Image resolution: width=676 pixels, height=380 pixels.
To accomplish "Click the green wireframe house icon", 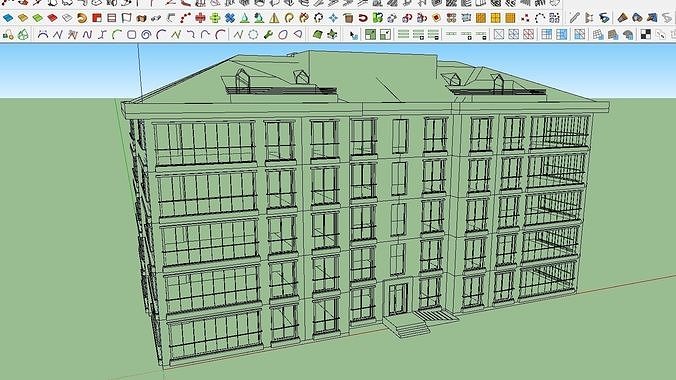I will [x=23, y=35].
